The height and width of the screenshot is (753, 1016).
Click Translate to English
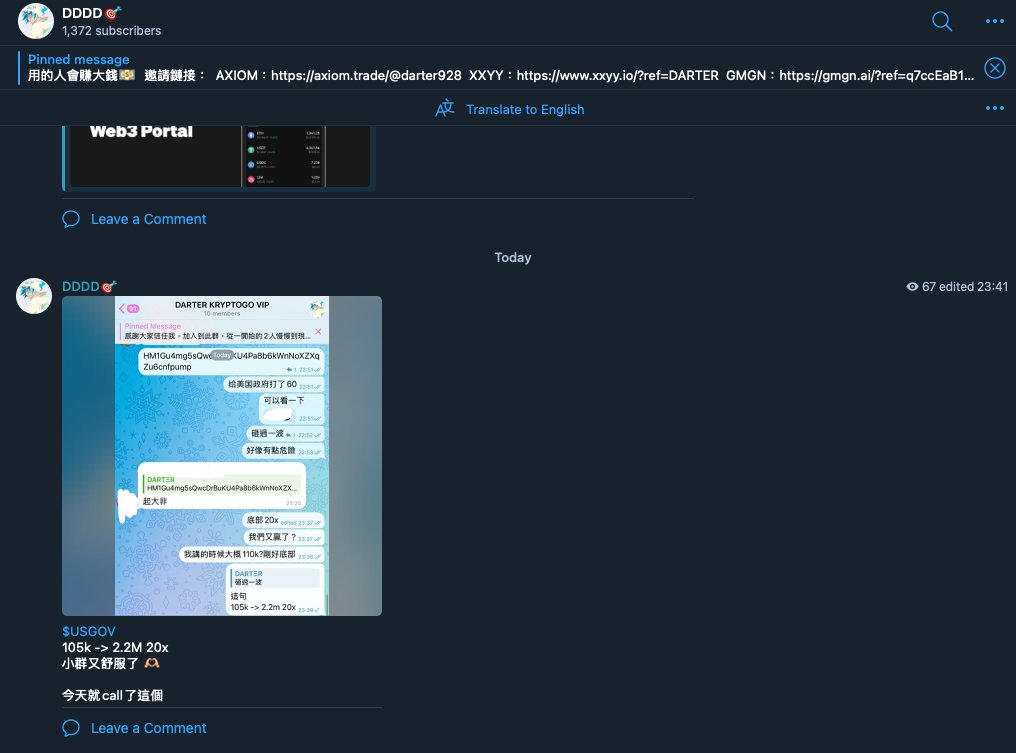pyautogui.click(x=525, y=110)
